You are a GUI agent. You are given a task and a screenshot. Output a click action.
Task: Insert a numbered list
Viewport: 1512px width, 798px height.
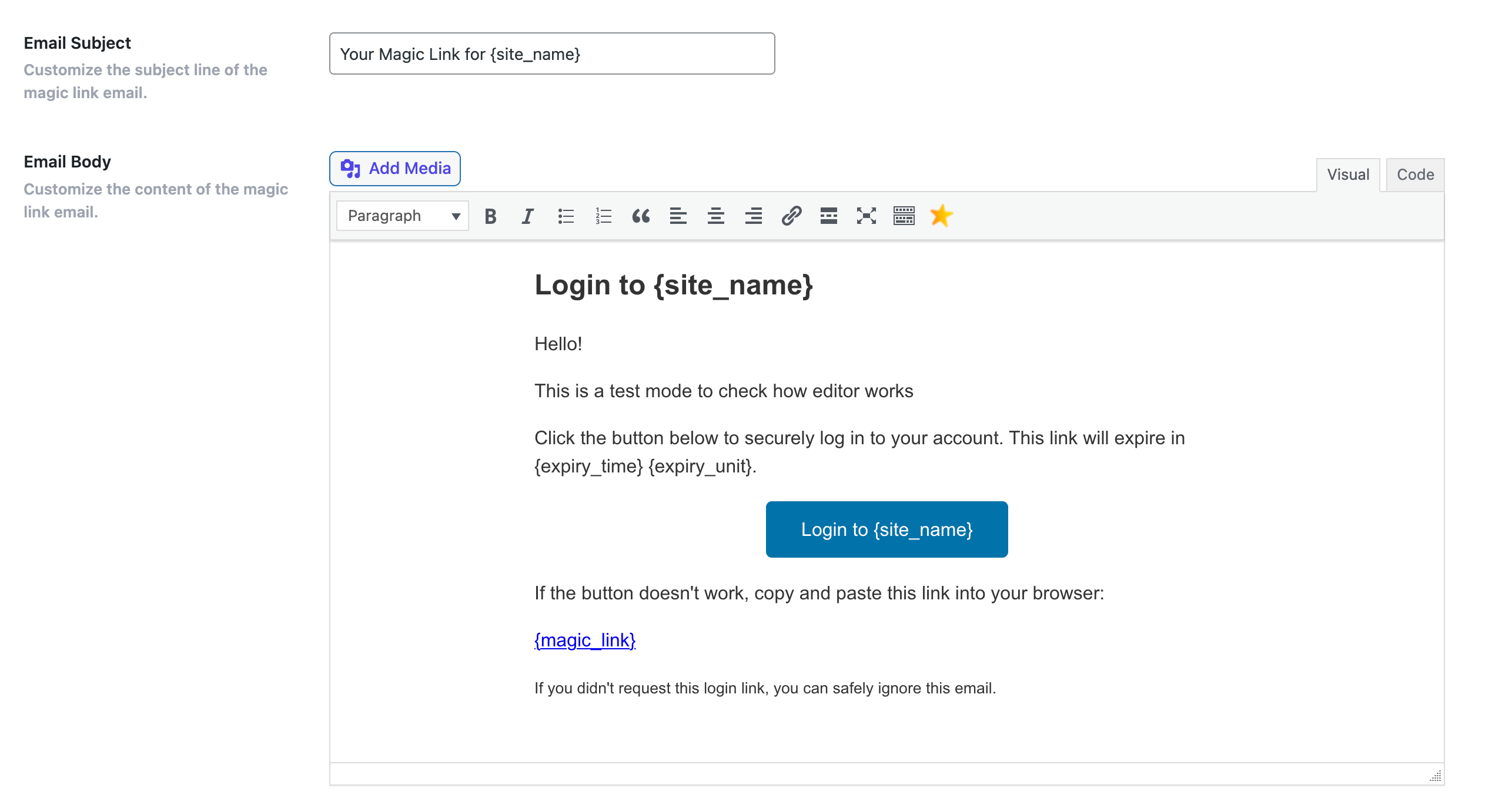(603, 216)
